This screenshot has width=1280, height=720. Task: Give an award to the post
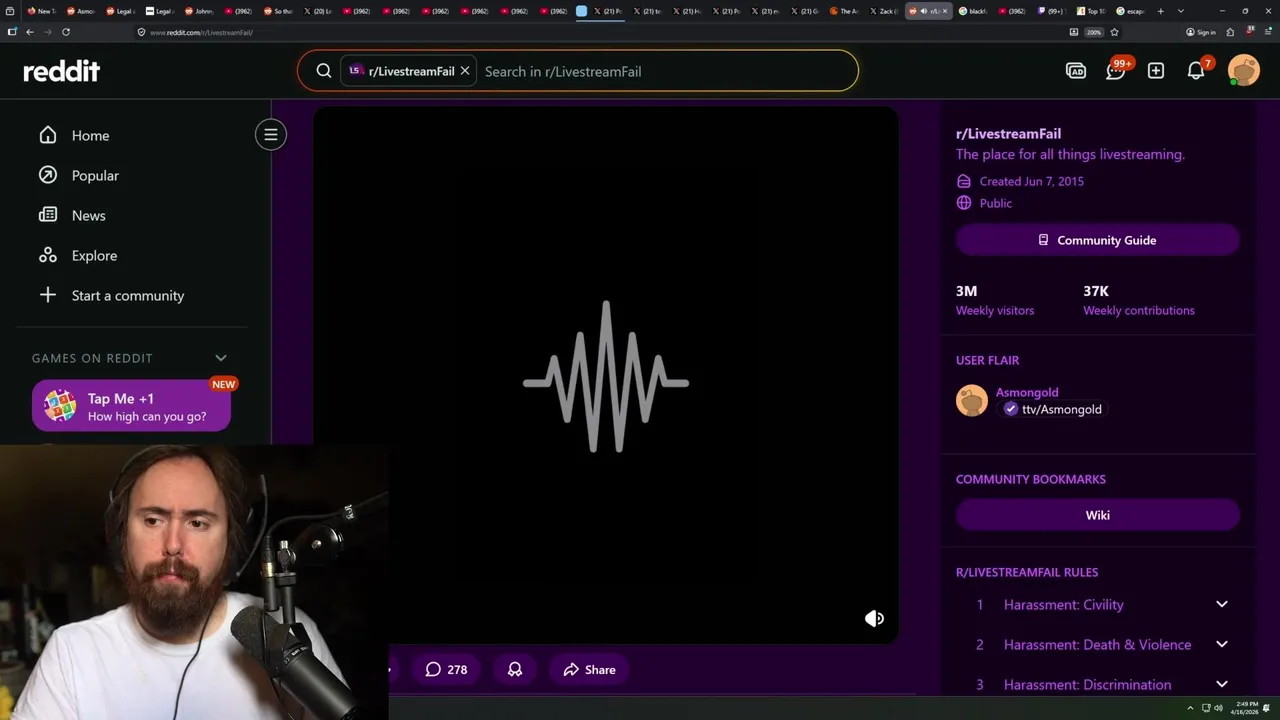click(x=515, y=669)
